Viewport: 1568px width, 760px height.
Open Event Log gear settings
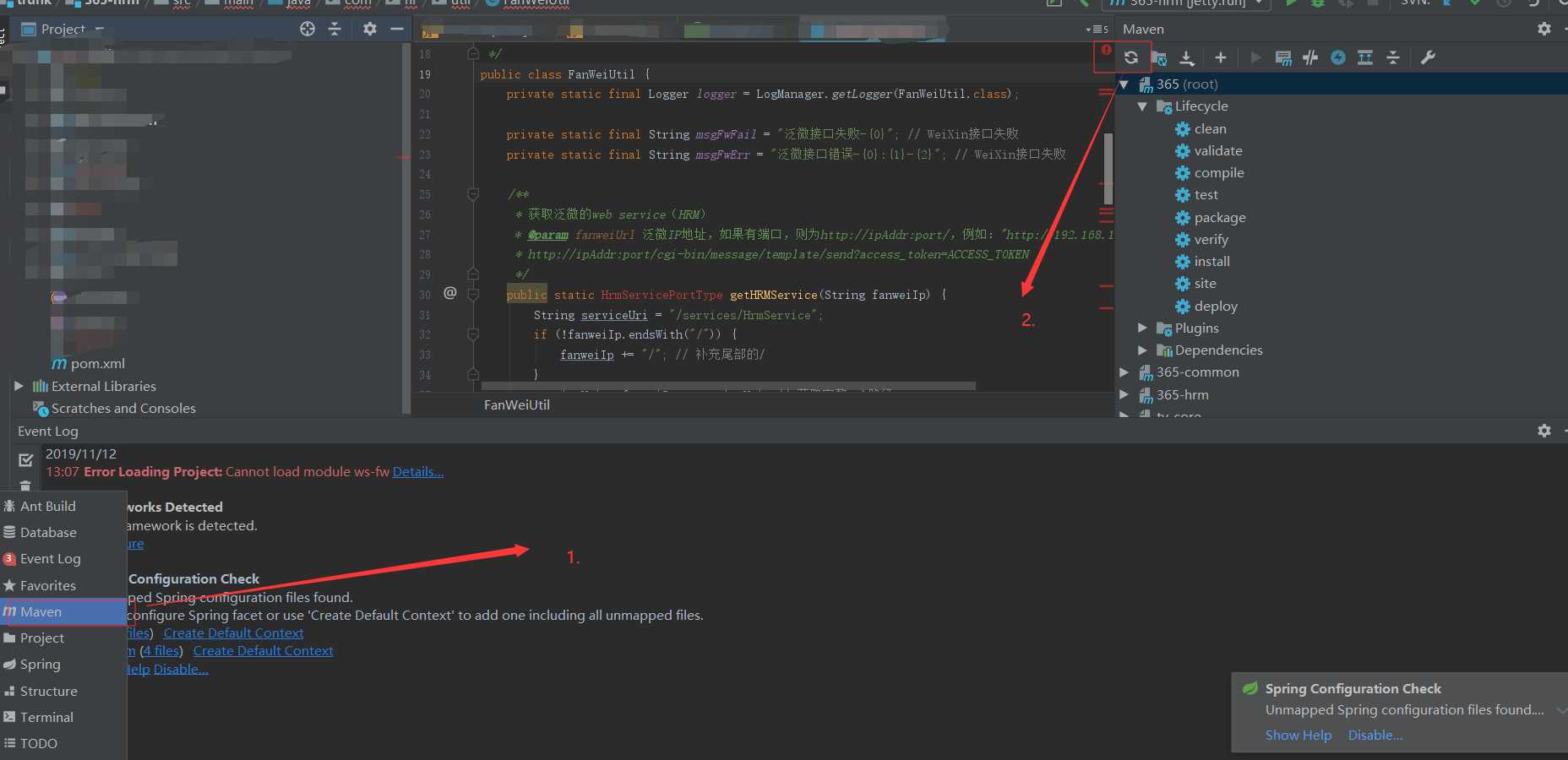pyautogui.click(x=1544, y=431)
